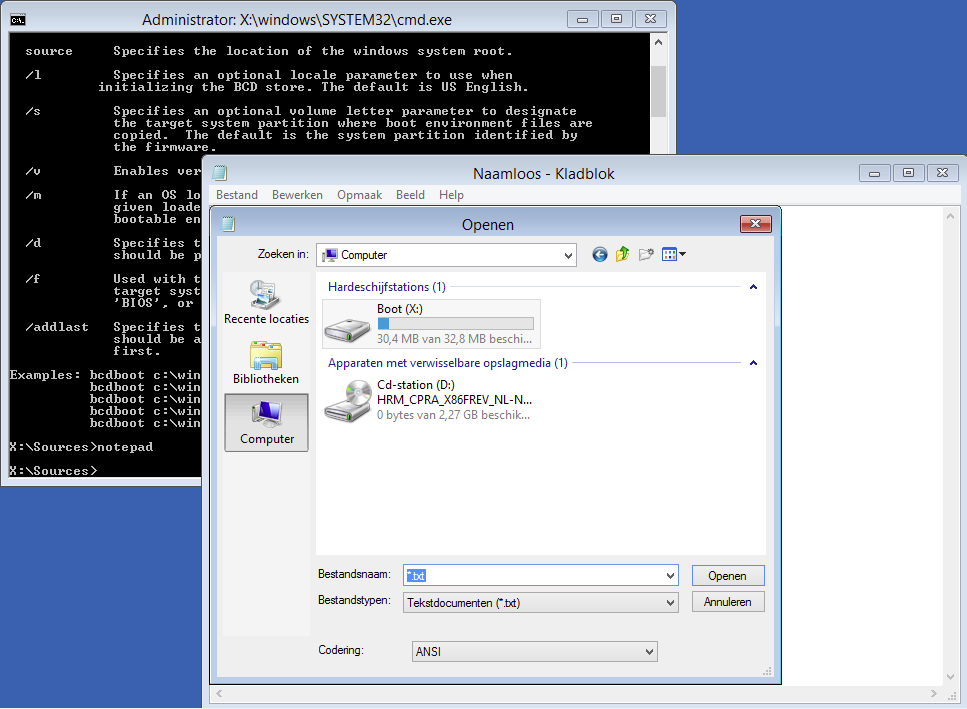Open the Bestand menu in Kladblok

click(237, 195)
